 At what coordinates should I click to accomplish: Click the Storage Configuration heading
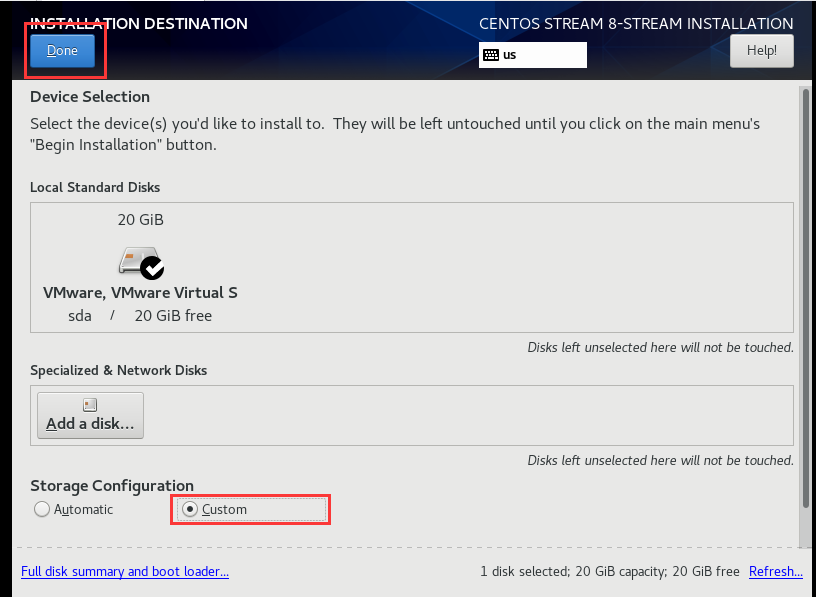(x=112, y=485)
